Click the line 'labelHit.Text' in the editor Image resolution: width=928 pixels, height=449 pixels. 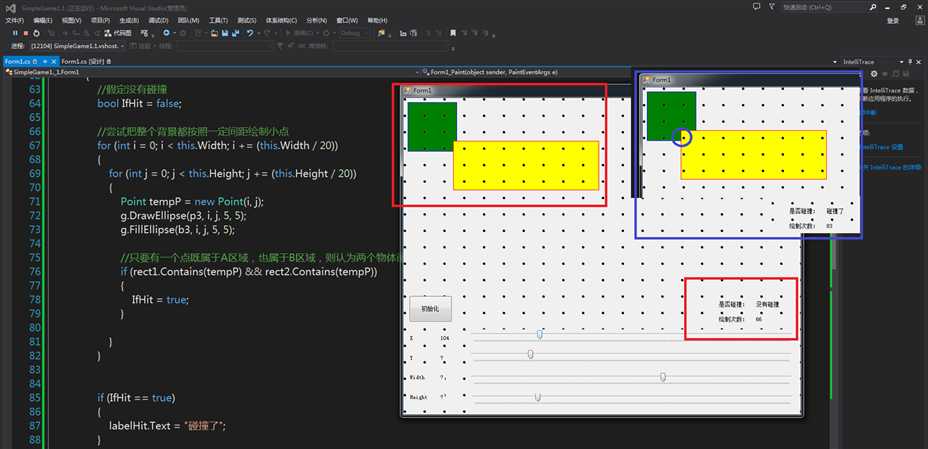167,426
